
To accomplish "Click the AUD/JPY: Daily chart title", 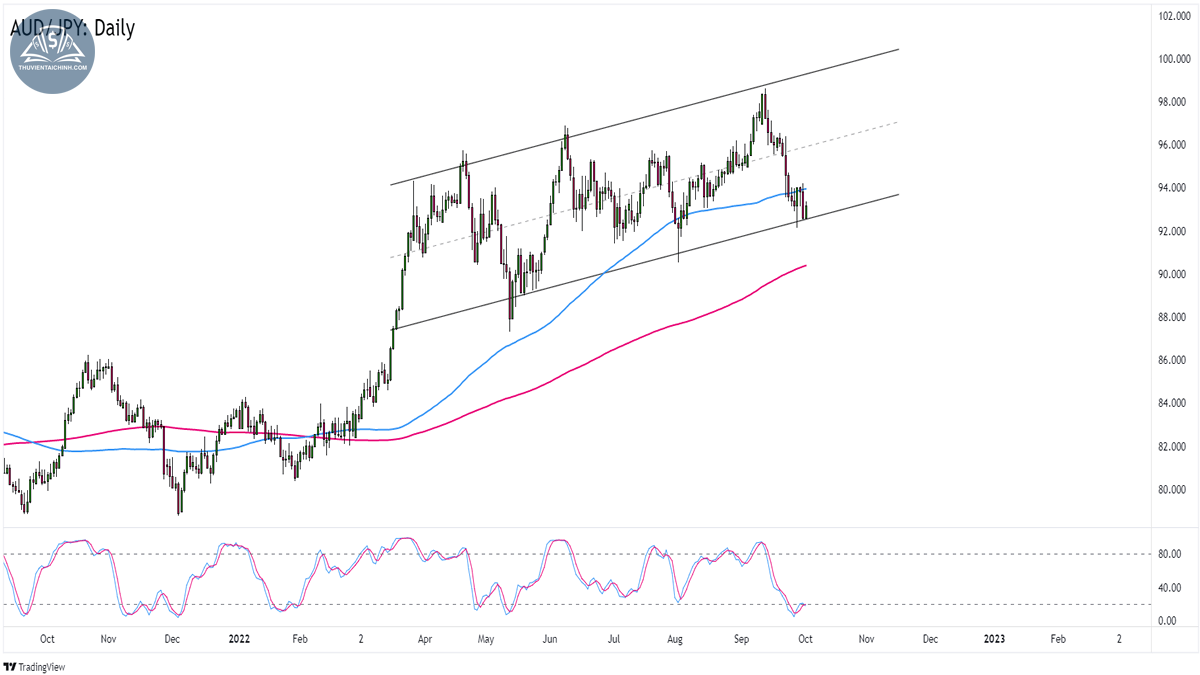I will [x=72, y=28].
